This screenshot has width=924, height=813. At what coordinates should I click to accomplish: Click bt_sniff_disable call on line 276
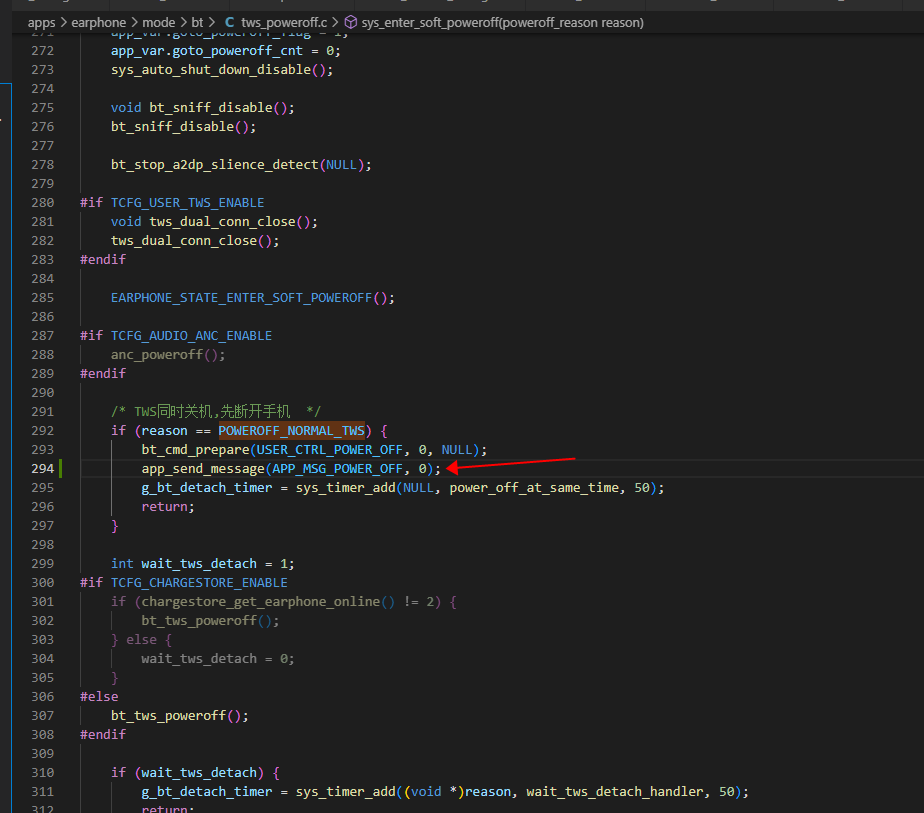(x=172, y=127)
